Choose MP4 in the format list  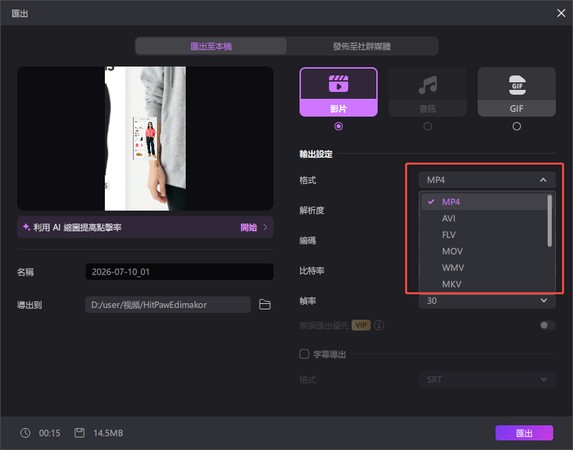[x=484, y=202]
